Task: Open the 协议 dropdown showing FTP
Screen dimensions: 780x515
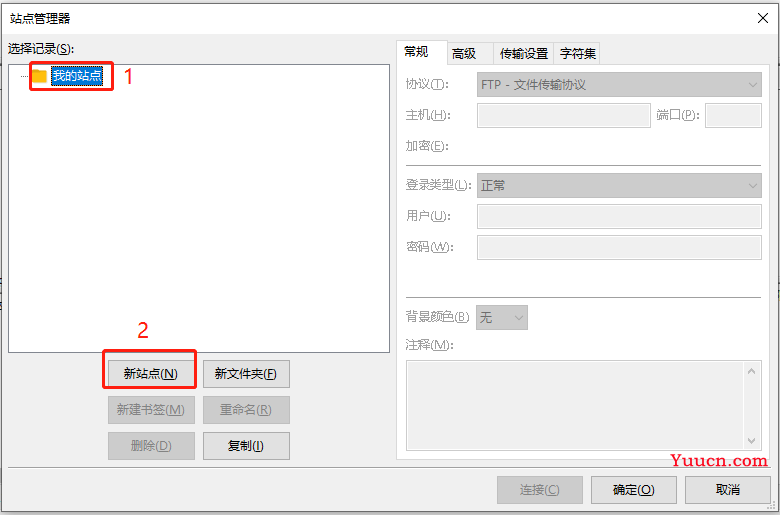Action: [x=619, y=85]
